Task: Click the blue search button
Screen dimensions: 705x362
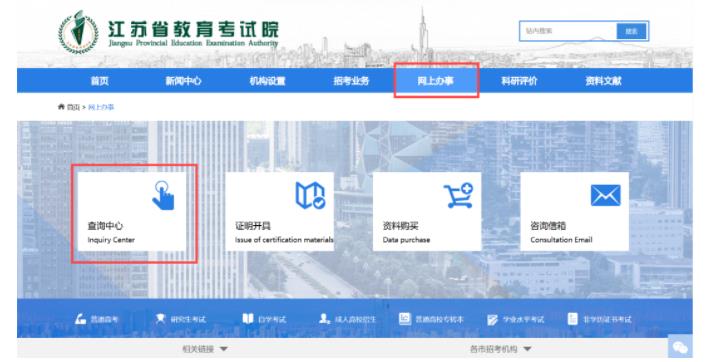Action: tap(632, 31)
